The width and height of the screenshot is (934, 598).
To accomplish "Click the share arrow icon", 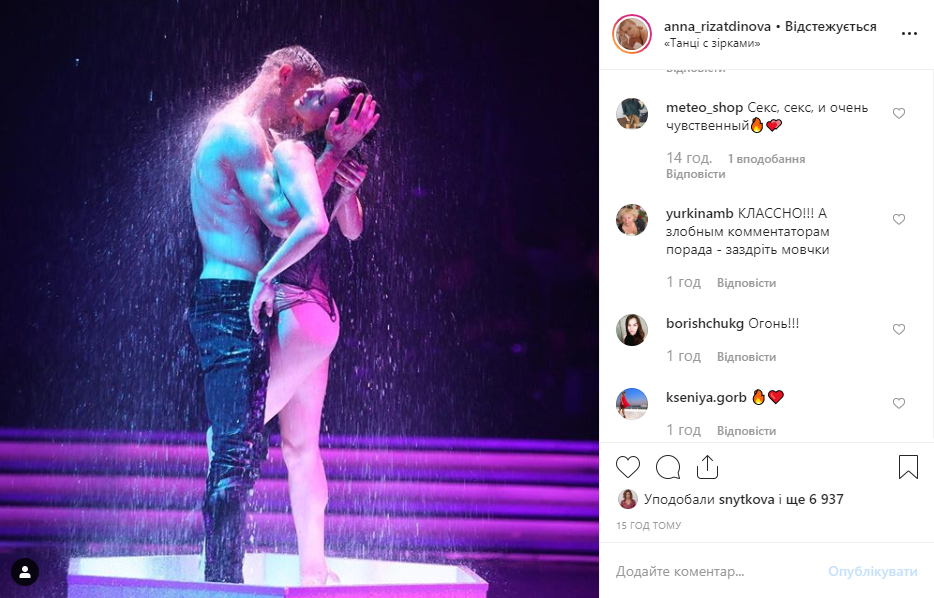I will pyautogui.click(x=707, y=467).
